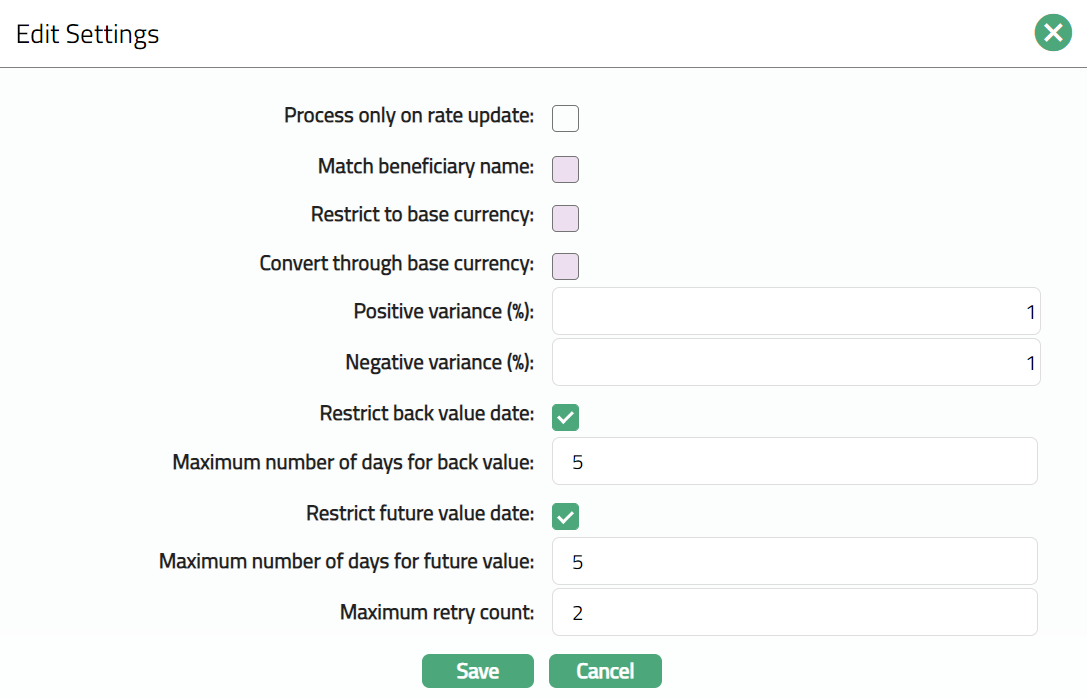Cancel the settings changes

[x=605, y=671]
